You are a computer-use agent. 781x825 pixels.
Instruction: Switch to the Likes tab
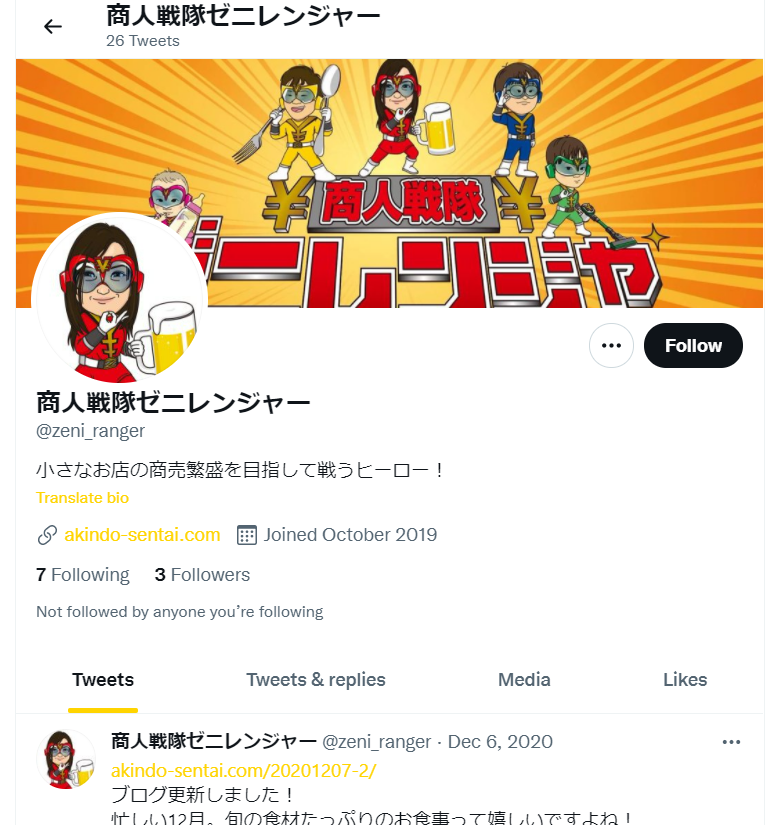pos(685,680)
